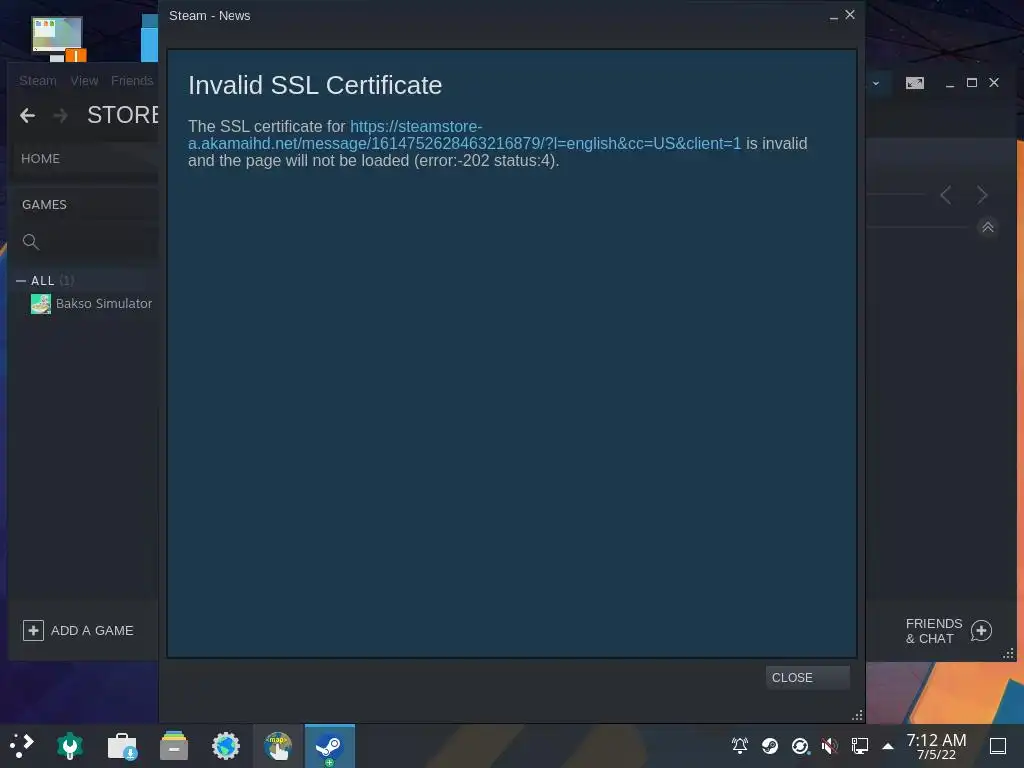Screen dimensions: 1024x768
Task: Click the Bakso Simulator game icon
Action: 40,304
